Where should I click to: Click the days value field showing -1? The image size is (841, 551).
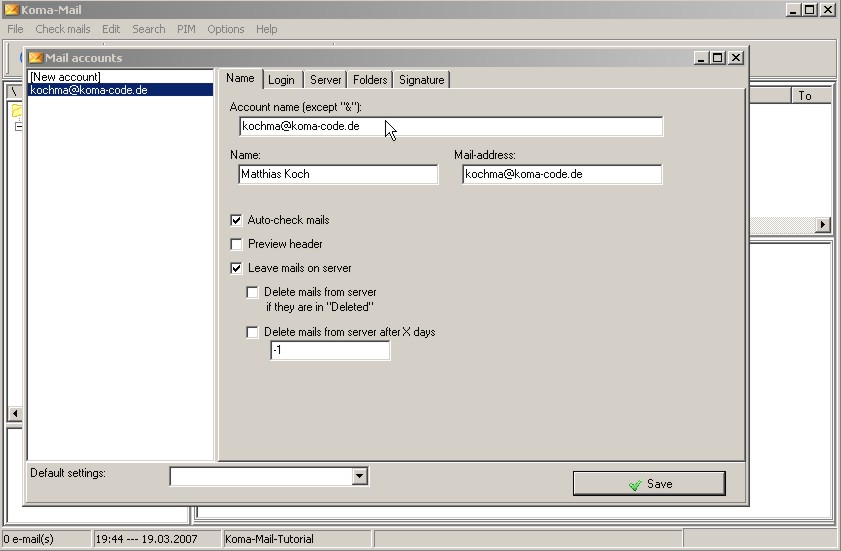330,350
